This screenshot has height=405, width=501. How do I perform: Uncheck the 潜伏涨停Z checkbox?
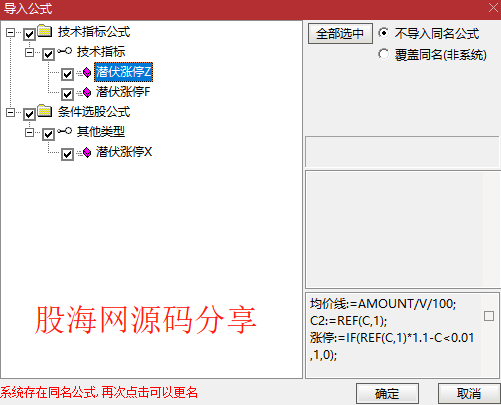[67, 74]
